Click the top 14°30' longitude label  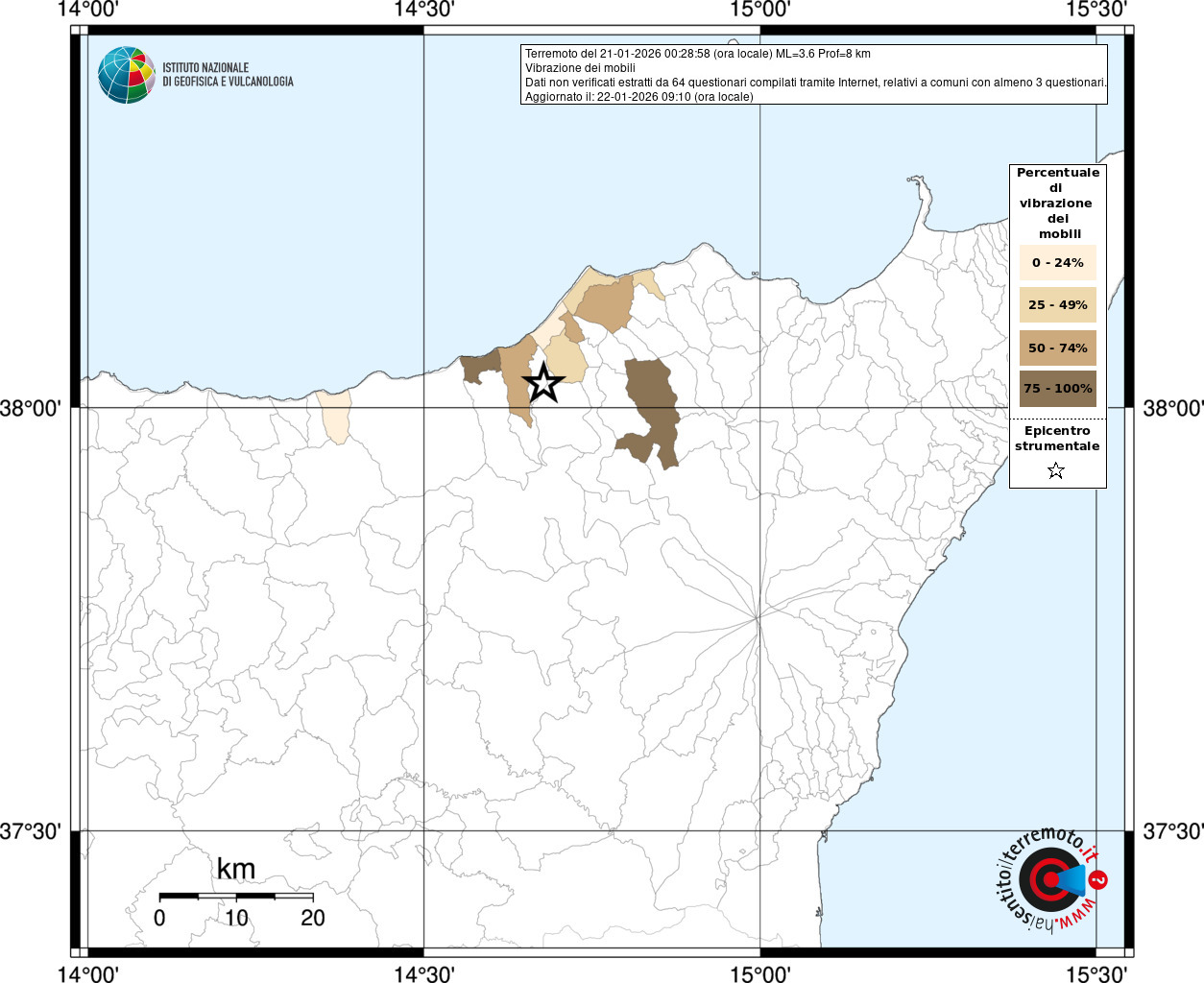coord(423,10)
